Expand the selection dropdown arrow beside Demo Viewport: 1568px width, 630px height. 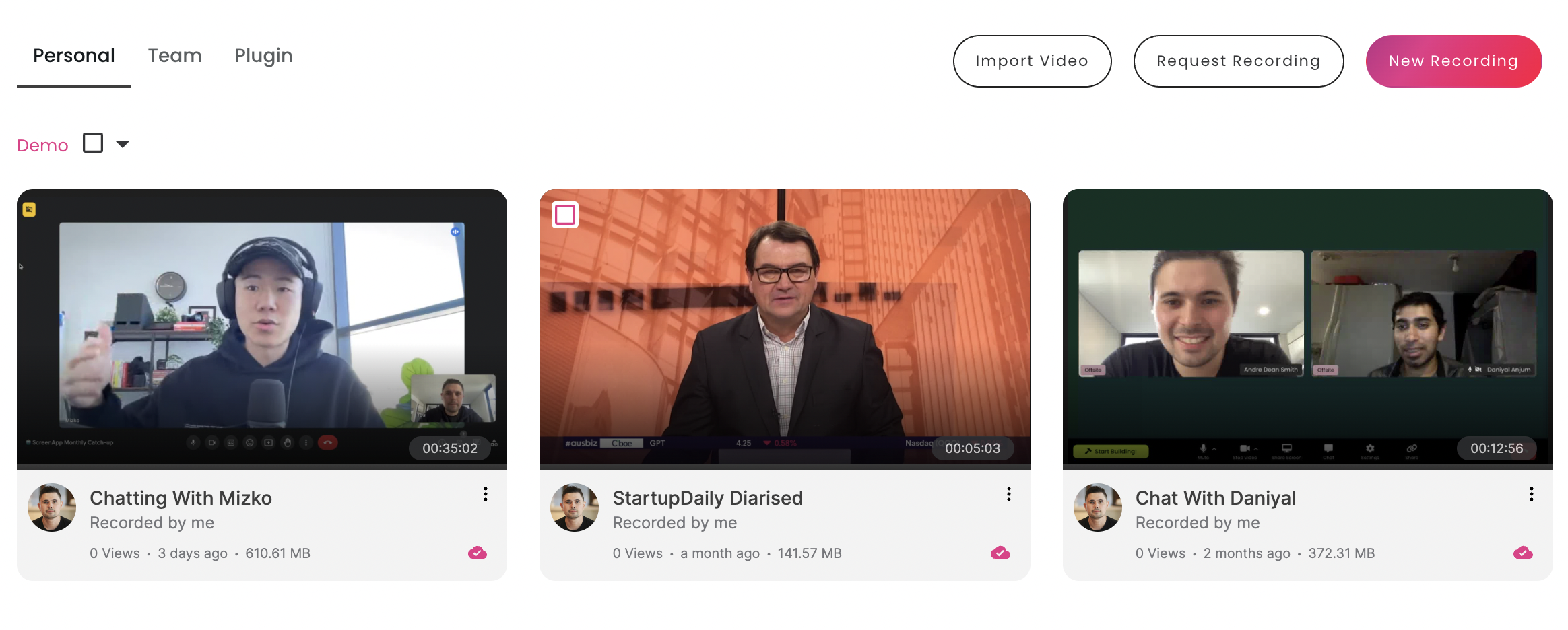(123, 144)
